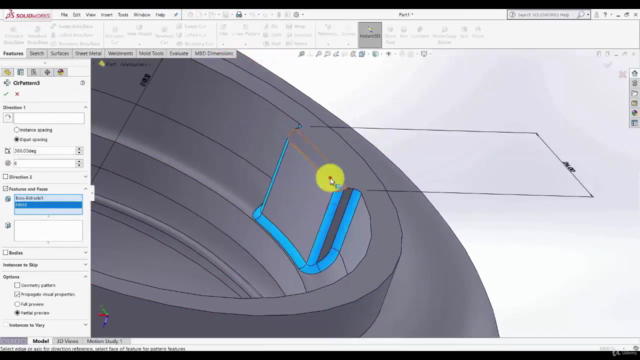Select the Instant3D tool
Image resolution: width=640 pixels, height=360 pixels.
pos(370,34)
